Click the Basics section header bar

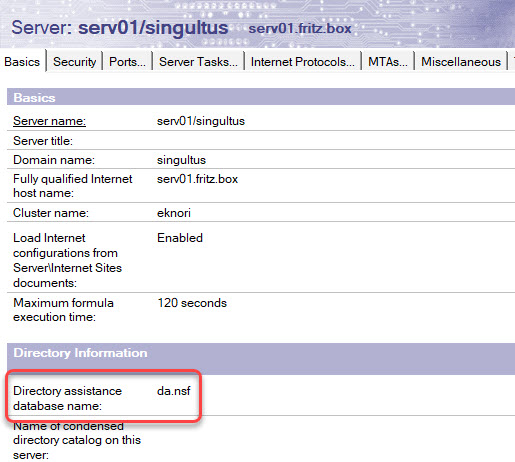pyautogui.click(x=261, y=97)
